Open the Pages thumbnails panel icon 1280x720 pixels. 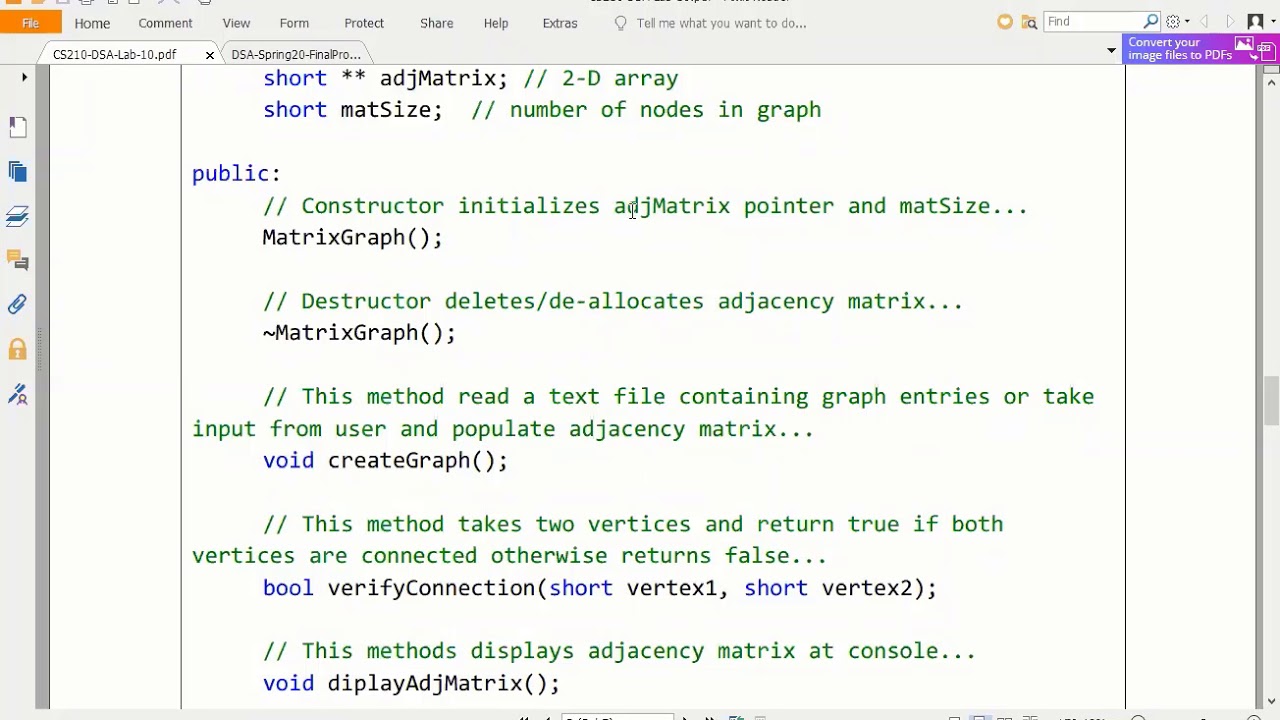(17, 172)
